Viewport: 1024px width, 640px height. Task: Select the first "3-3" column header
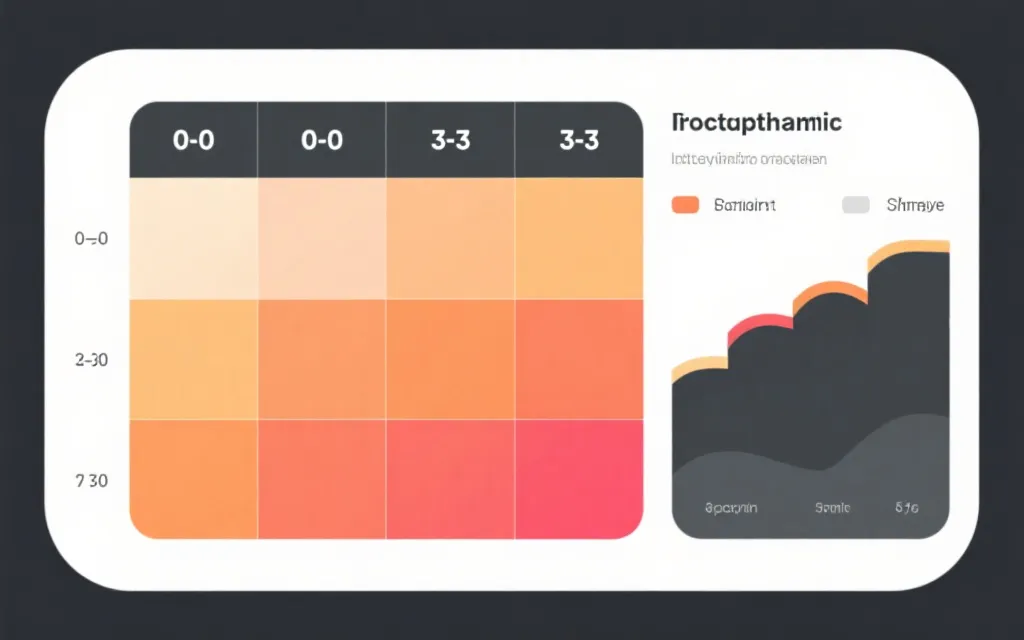pyautogui.click(x=450, y=140)
